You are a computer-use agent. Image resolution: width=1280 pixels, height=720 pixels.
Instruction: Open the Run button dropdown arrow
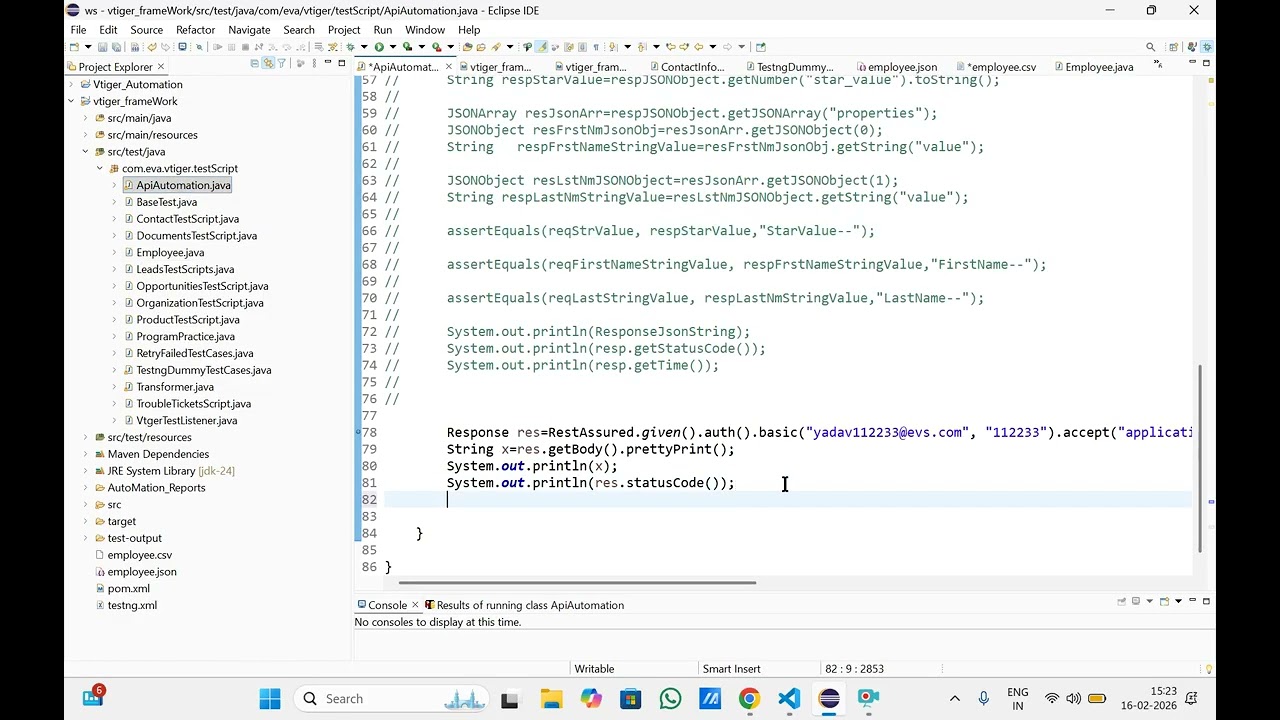[393, 47]
